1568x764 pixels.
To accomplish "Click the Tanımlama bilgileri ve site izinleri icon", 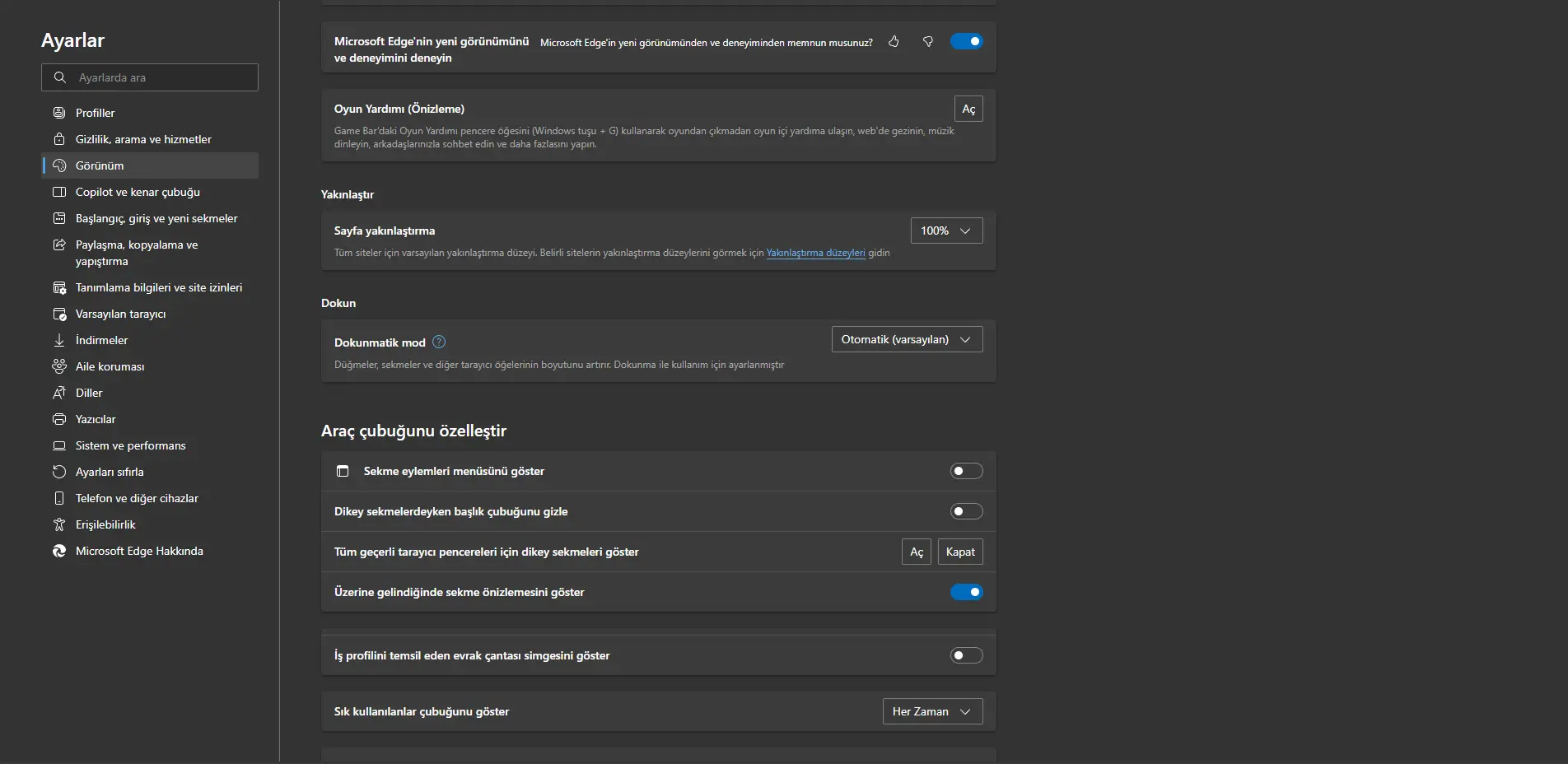I will tap(59, 287).
